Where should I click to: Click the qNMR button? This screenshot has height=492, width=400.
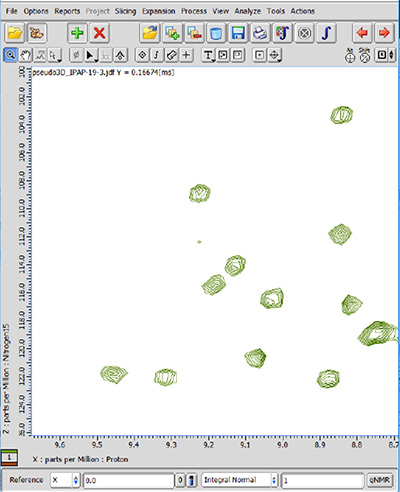pyautogui.click(x=379, y=480)
